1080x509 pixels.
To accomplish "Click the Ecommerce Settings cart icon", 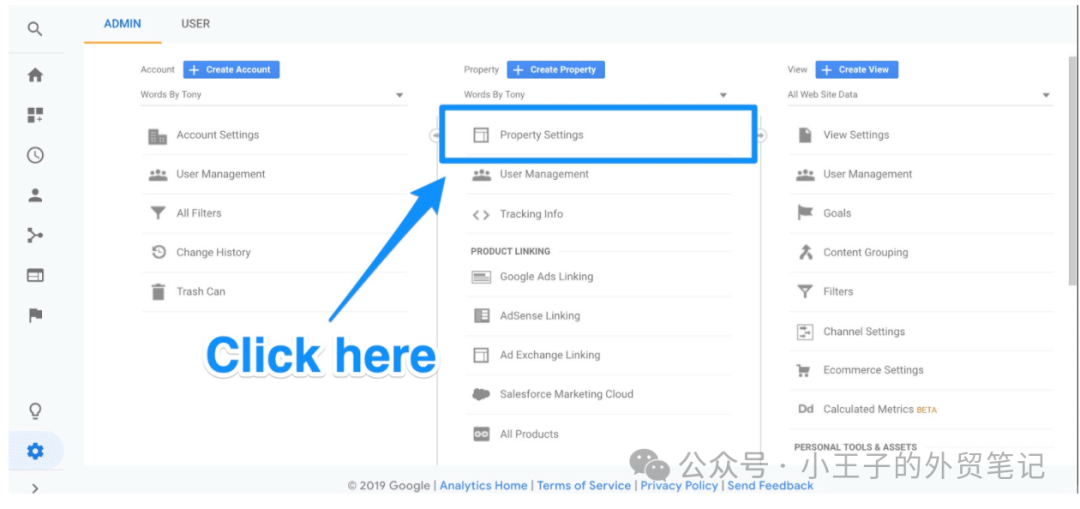I will 803,371.
